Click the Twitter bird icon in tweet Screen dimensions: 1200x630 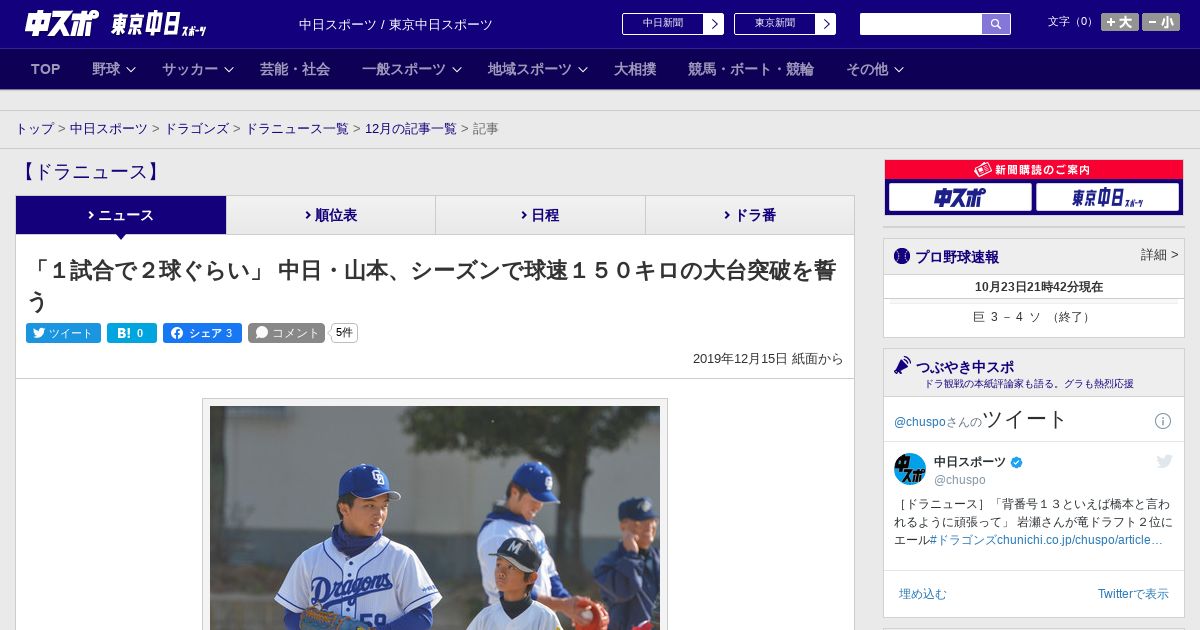pyautogui.click(x=1165, y=461)
